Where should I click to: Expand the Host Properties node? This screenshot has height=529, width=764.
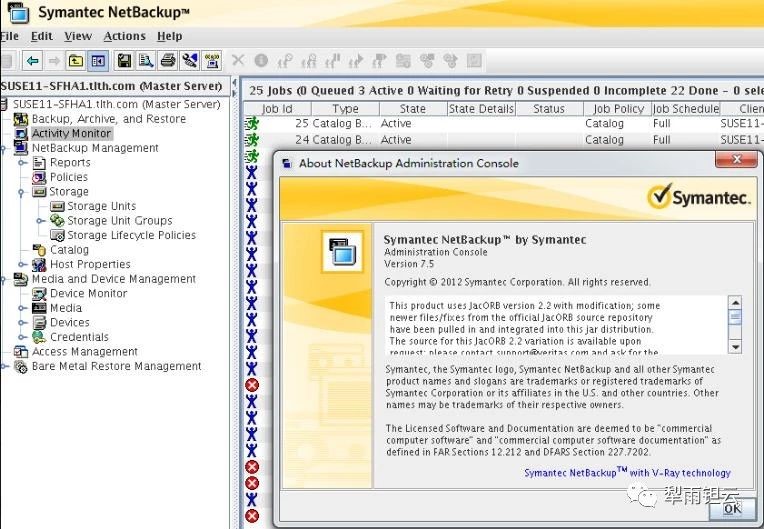(22, 264)
